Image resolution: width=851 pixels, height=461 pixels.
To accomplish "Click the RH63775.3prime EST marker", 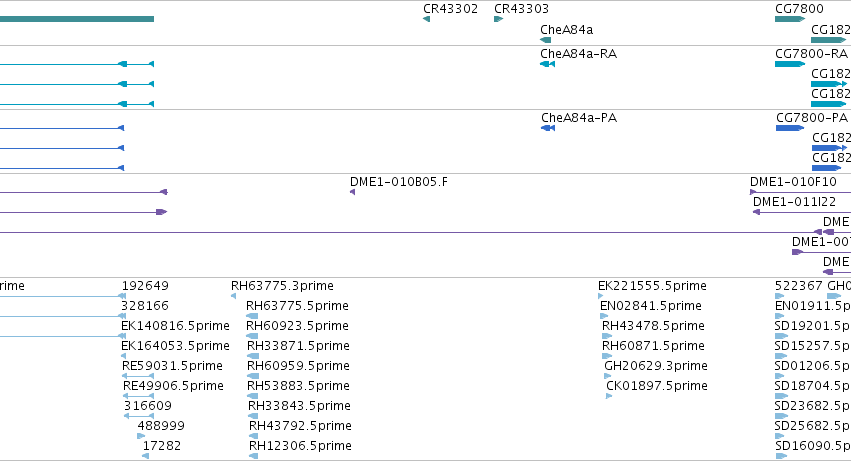I will [x=233, y=296].
